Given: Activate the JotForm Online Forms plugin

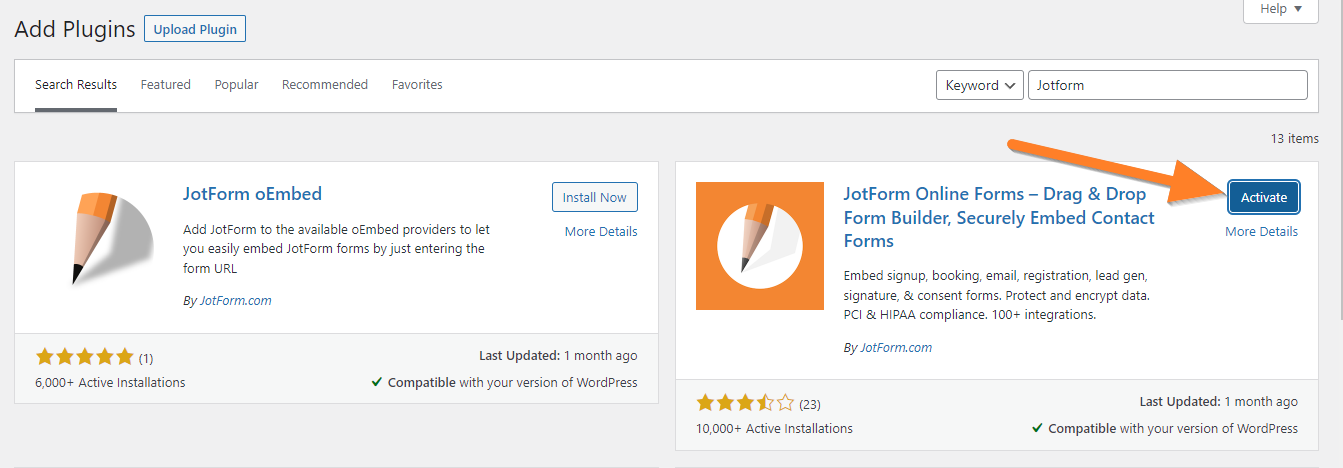Looking at the screenshot, I should tap(1264, 197).
